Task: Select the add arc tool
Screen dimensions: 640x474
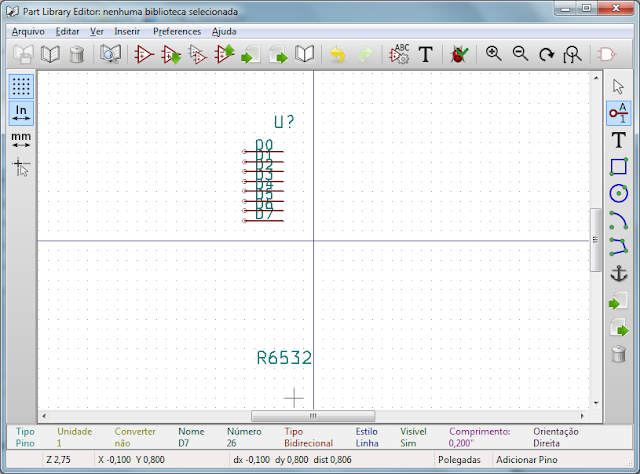Action: coord(619,220)
